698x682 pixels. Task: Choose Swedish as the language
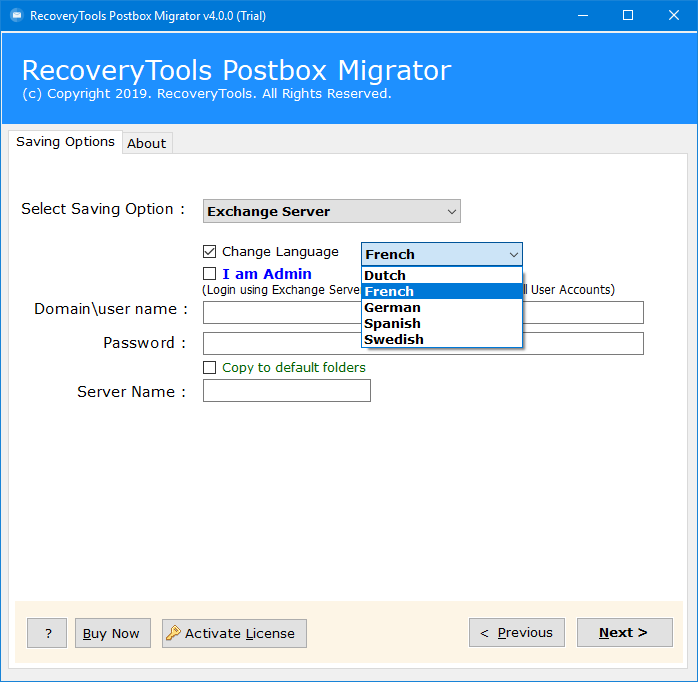[x=441, y=339]
